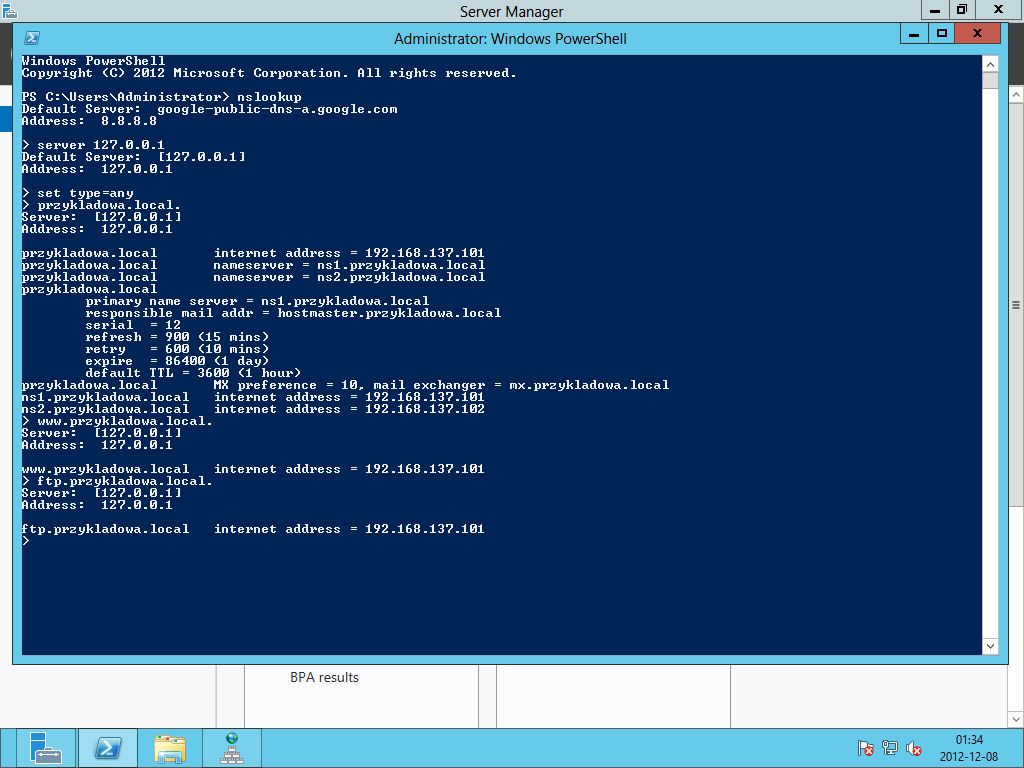The image size is (1024, 768).
Task: Click the last nslookup prompt
Action: tap(26, 541)
